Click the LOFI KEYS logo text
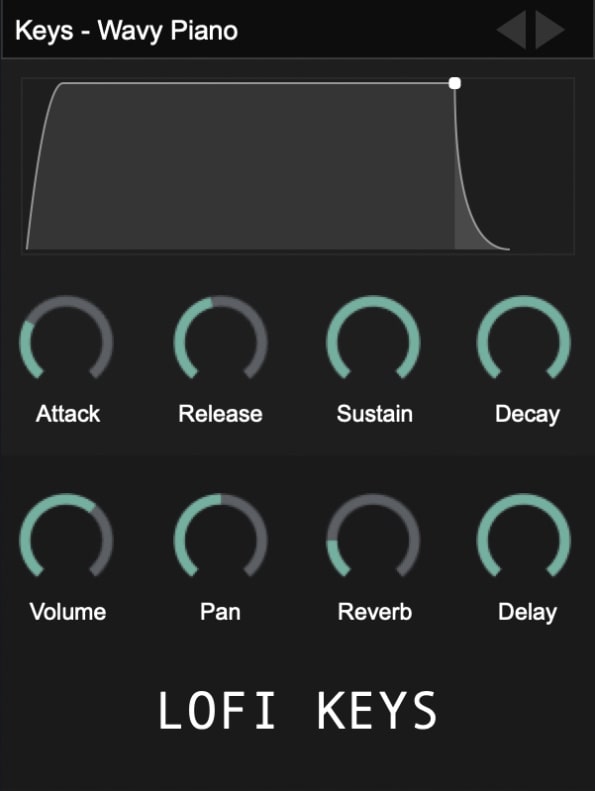Viewport: 595px width, 791px height. [x=298, y=711]
